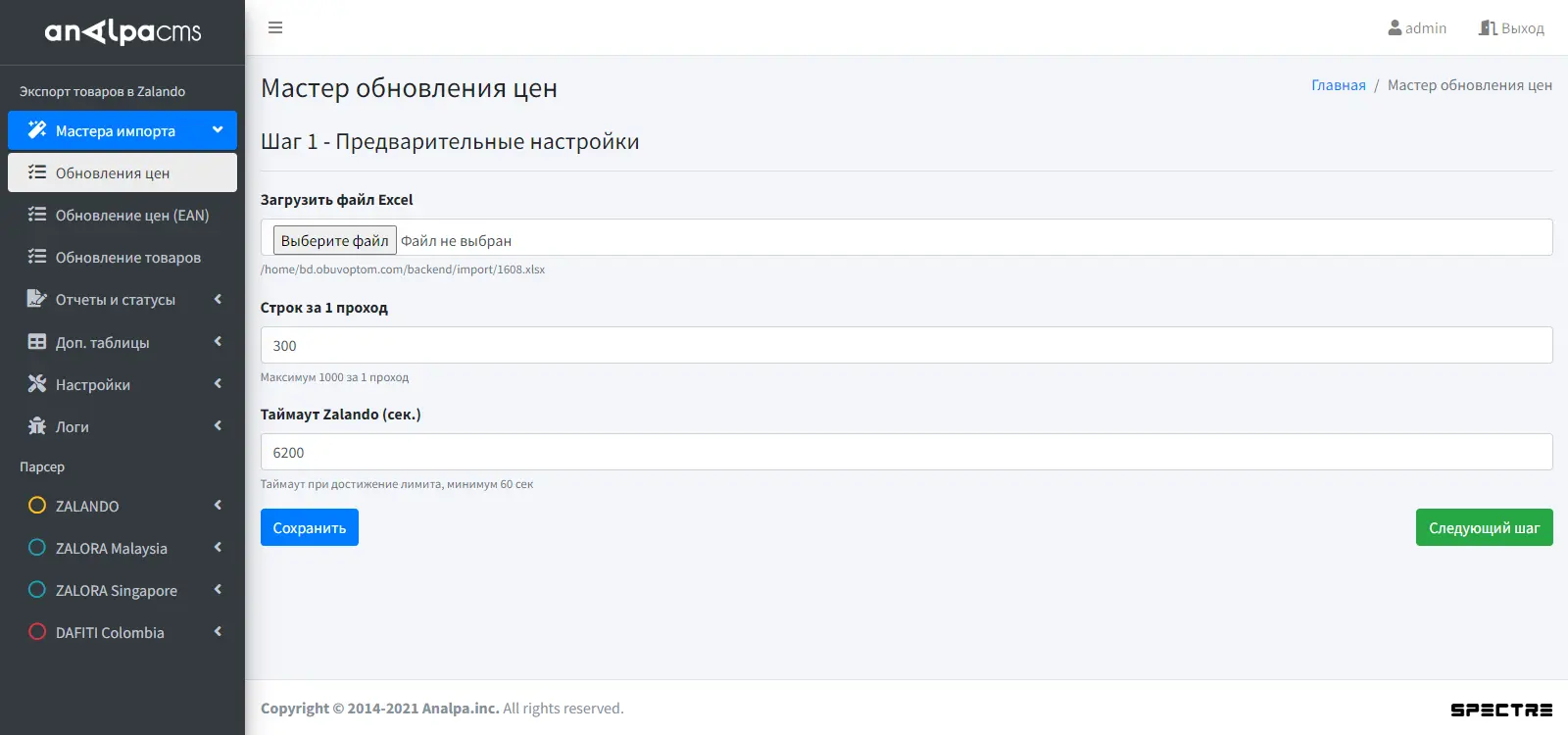Follow the Главная breadcrumb link

[1339, 85]
